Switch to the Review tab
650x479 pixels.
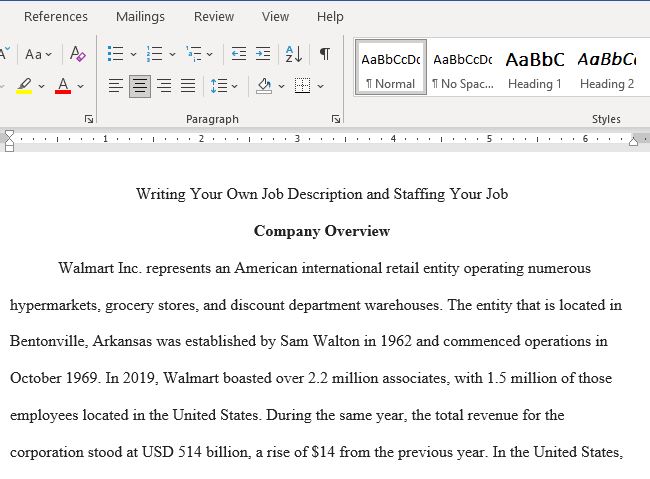tap(214, 17)
